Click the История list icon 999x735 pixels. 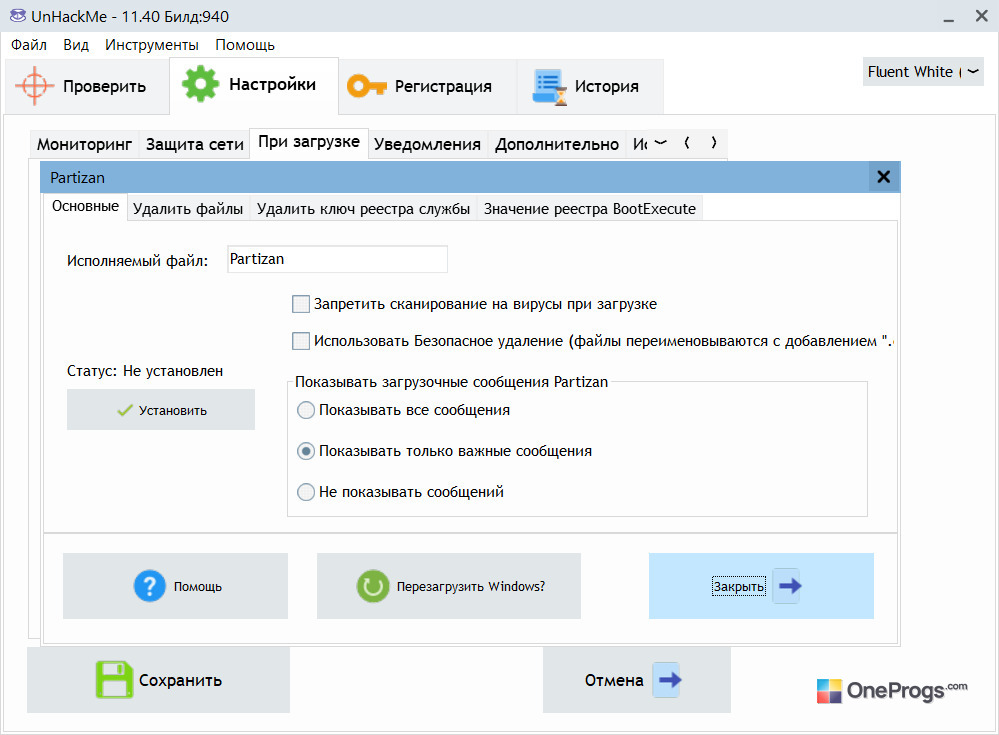(x=549, y=87)
